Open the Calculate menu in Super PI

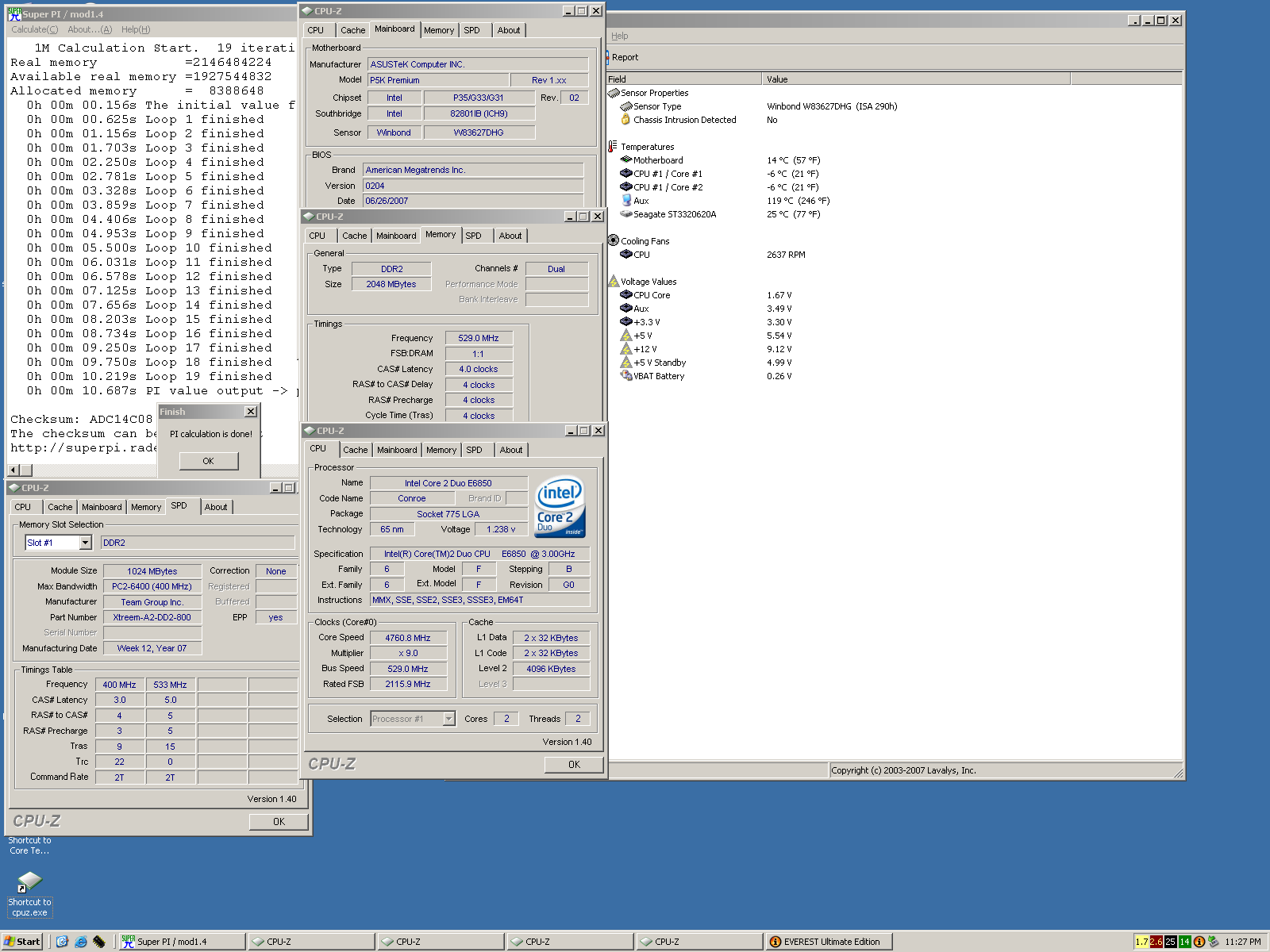(34, 29)
